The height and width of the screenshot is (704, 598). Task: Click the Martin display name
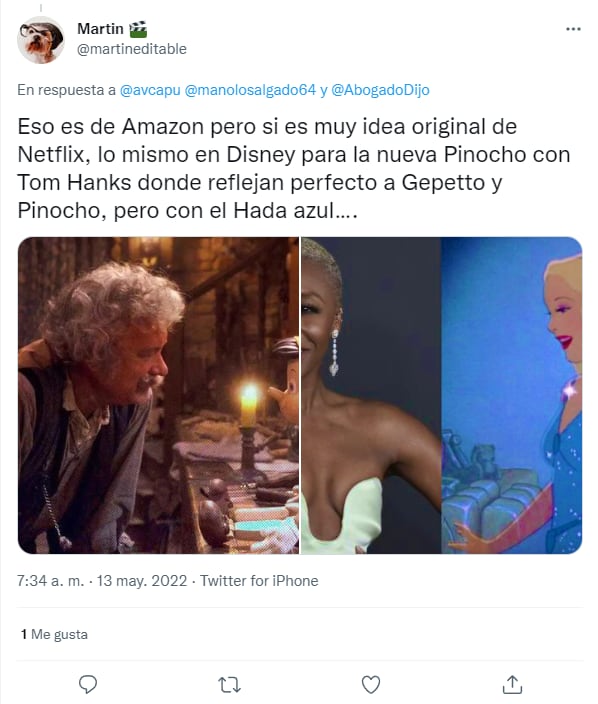pos(100,29)
